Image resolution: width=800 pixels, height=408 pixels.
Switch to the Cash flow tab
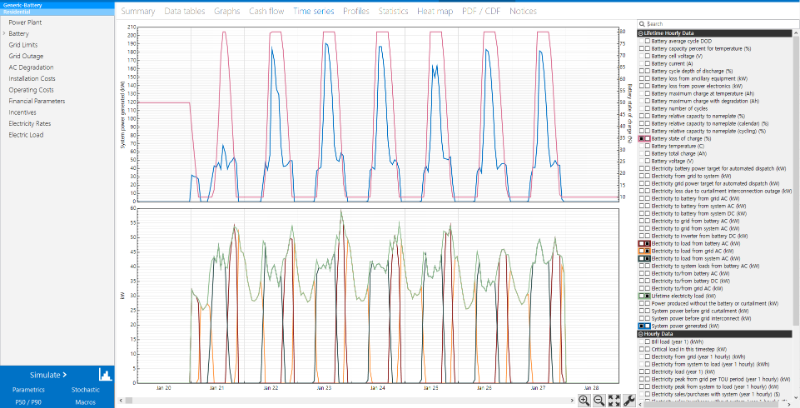tap(265, 10)
